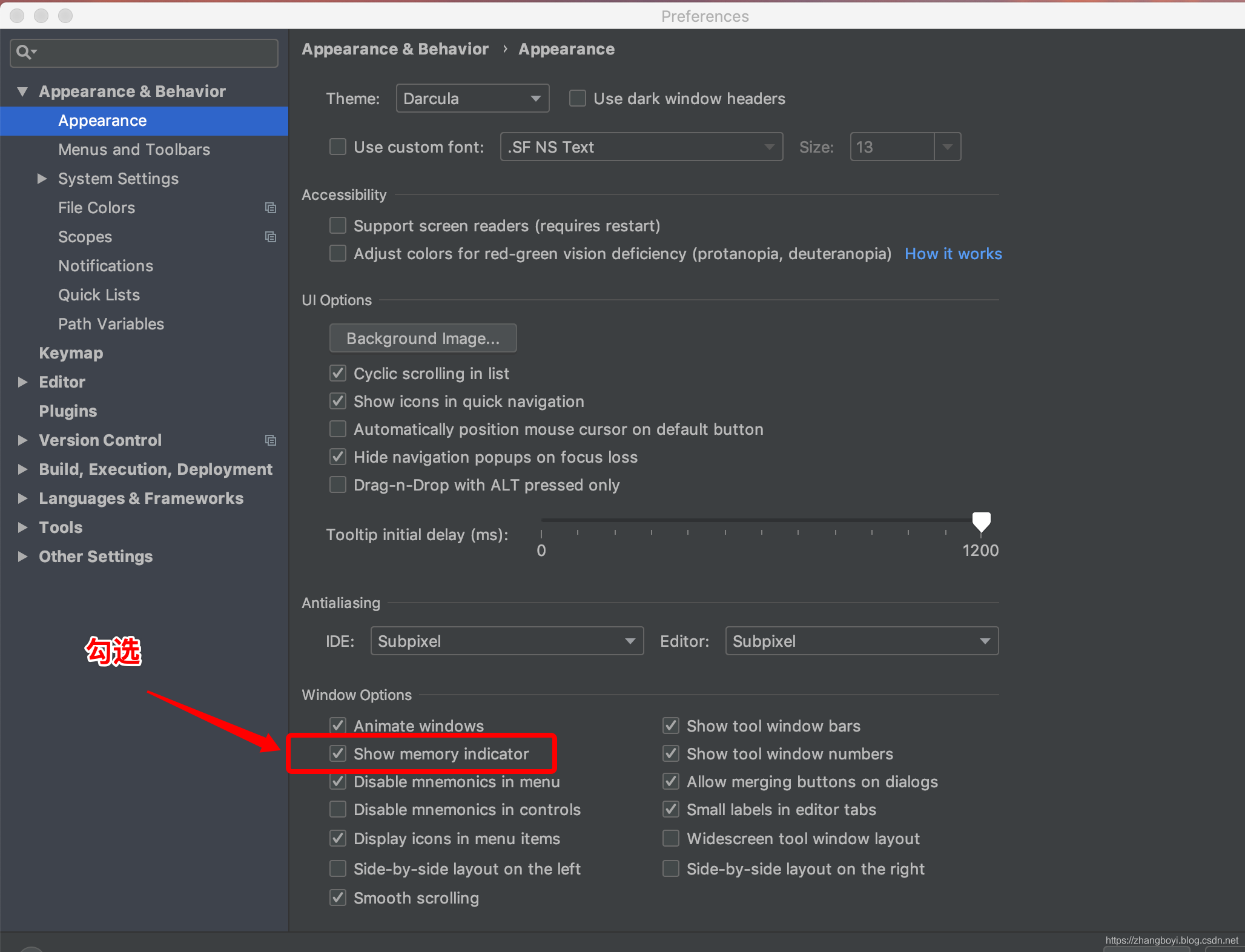
Task: Expand the Build, Execution, Deployment section
Action: (x=22, y=469)
